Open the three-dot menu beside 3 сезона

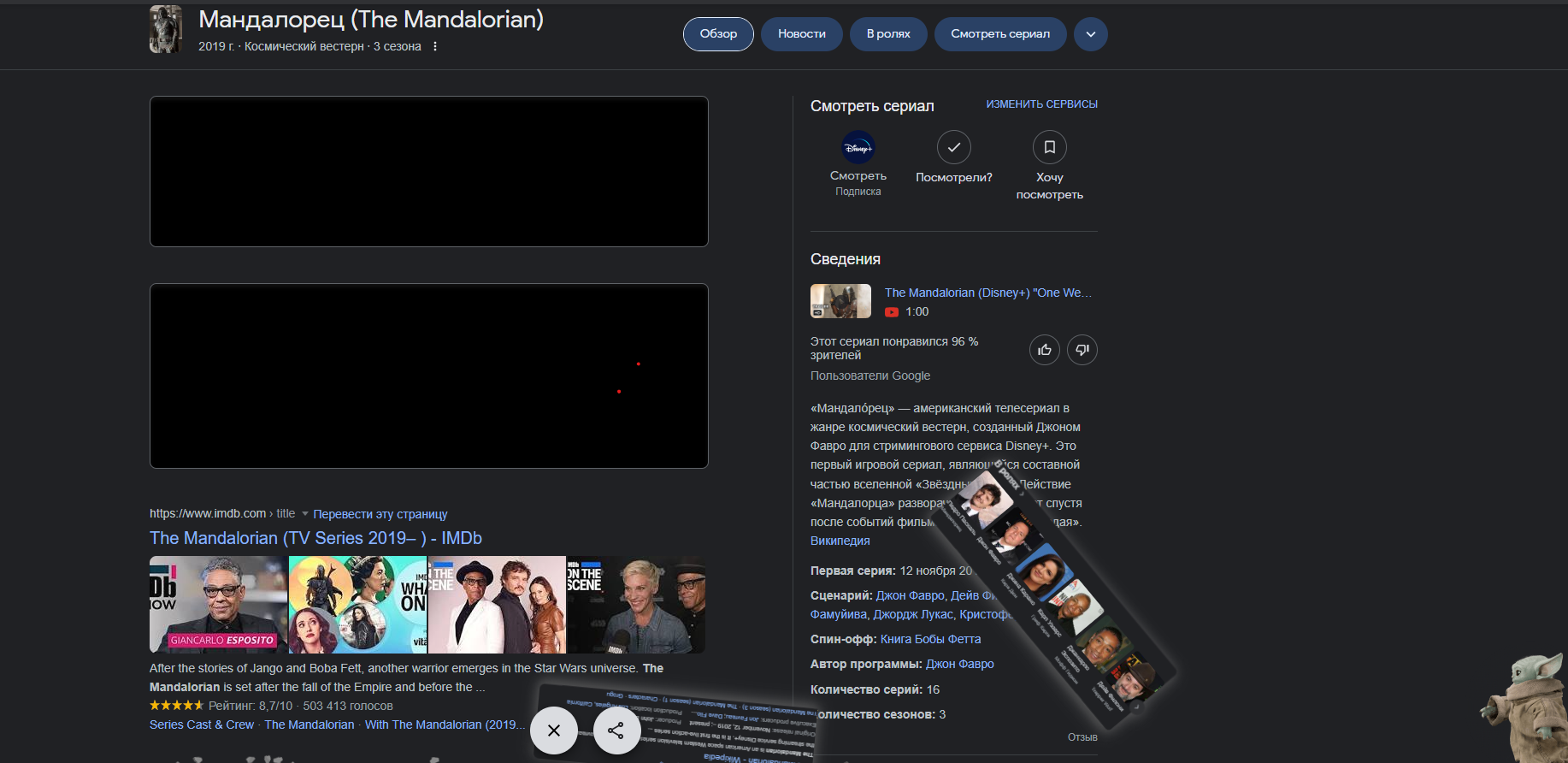[435, 46]
